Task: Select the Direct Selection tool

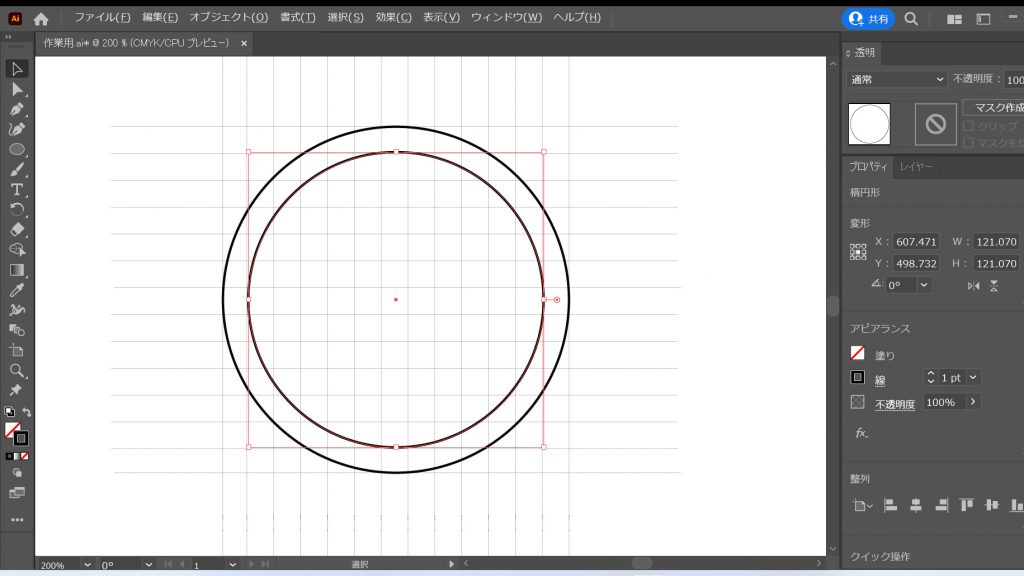Action: tap(17, 89)
